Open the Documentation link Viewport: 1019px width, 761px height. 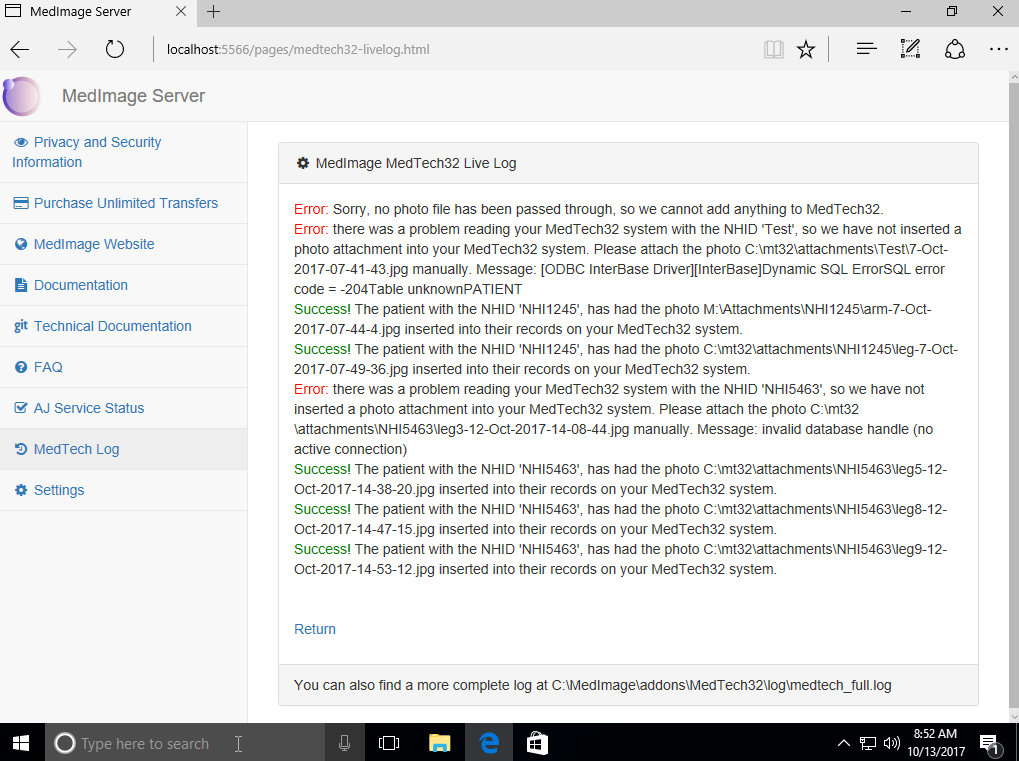tap(81, 285)
